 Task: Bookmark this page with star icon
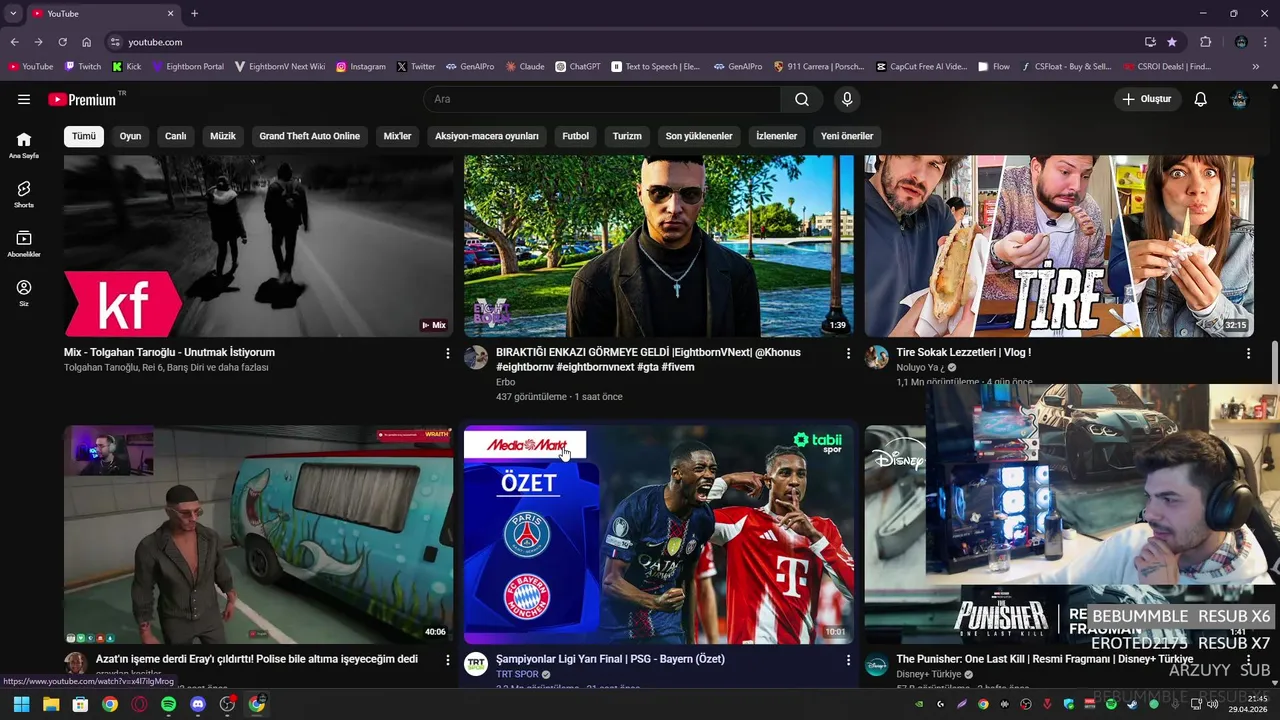click(1172, 42)
